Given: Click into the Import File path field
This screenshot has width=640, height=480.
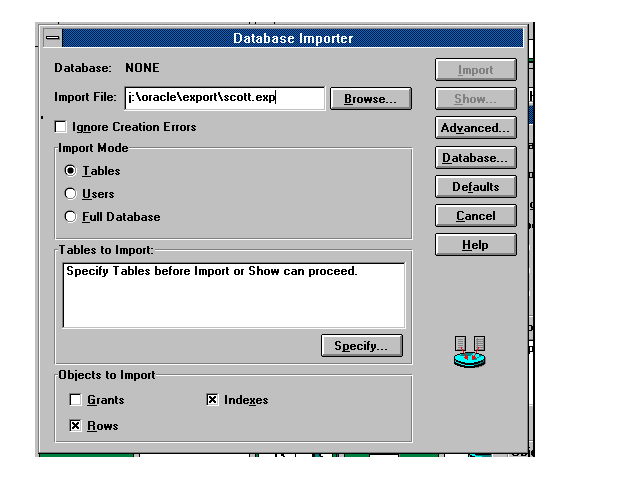Looking at the screenshot, I should (x=224, y=98).
